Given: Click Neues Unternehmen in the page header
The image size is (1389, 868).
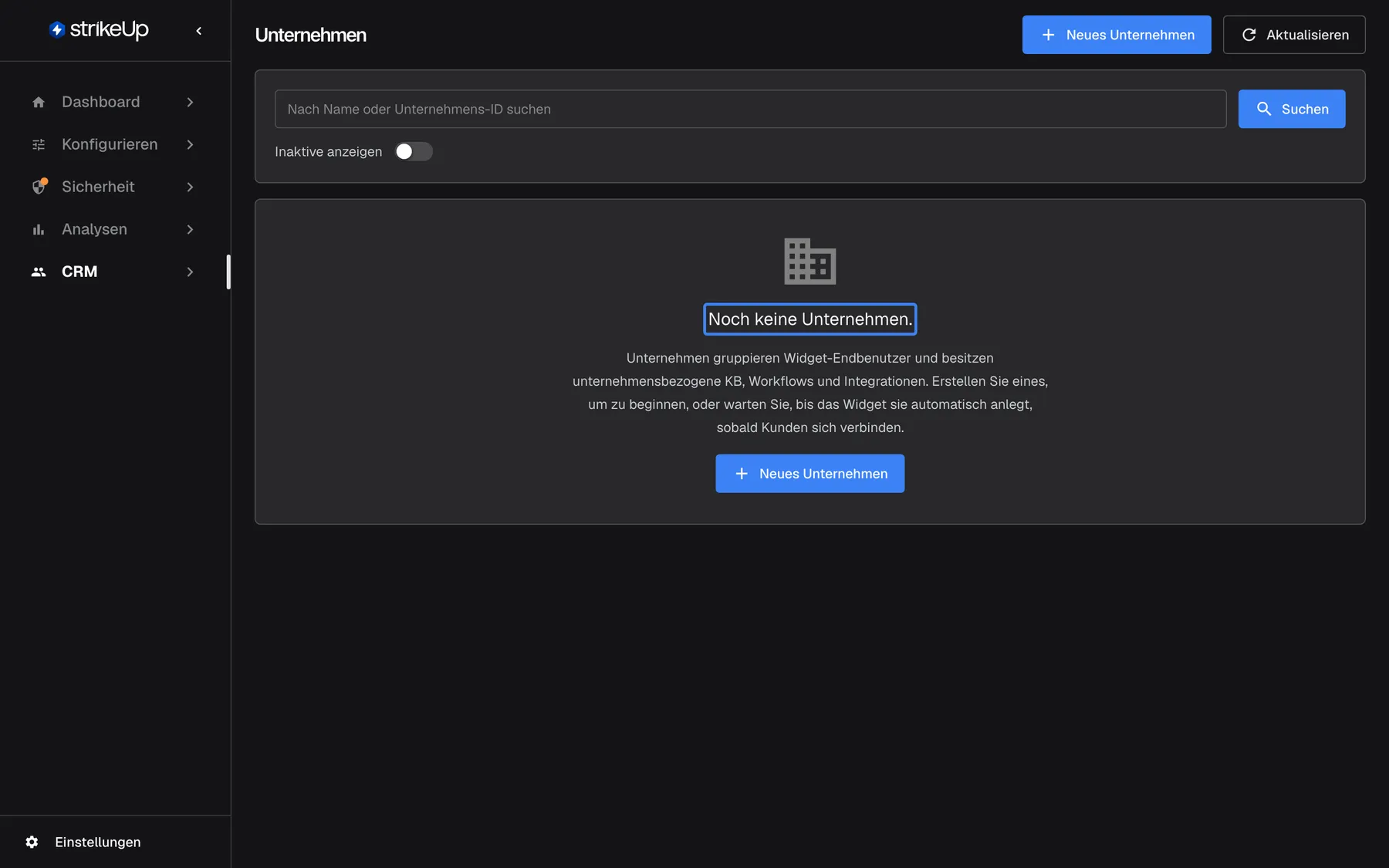Looking at the screenshot, I should [x=1117, y=35].
